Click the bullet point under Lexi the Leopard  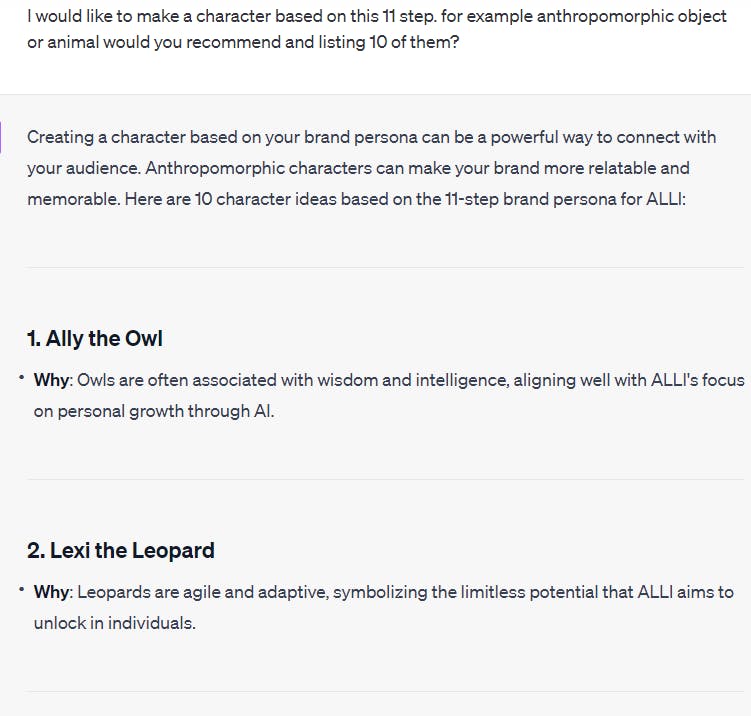(21, 590)
